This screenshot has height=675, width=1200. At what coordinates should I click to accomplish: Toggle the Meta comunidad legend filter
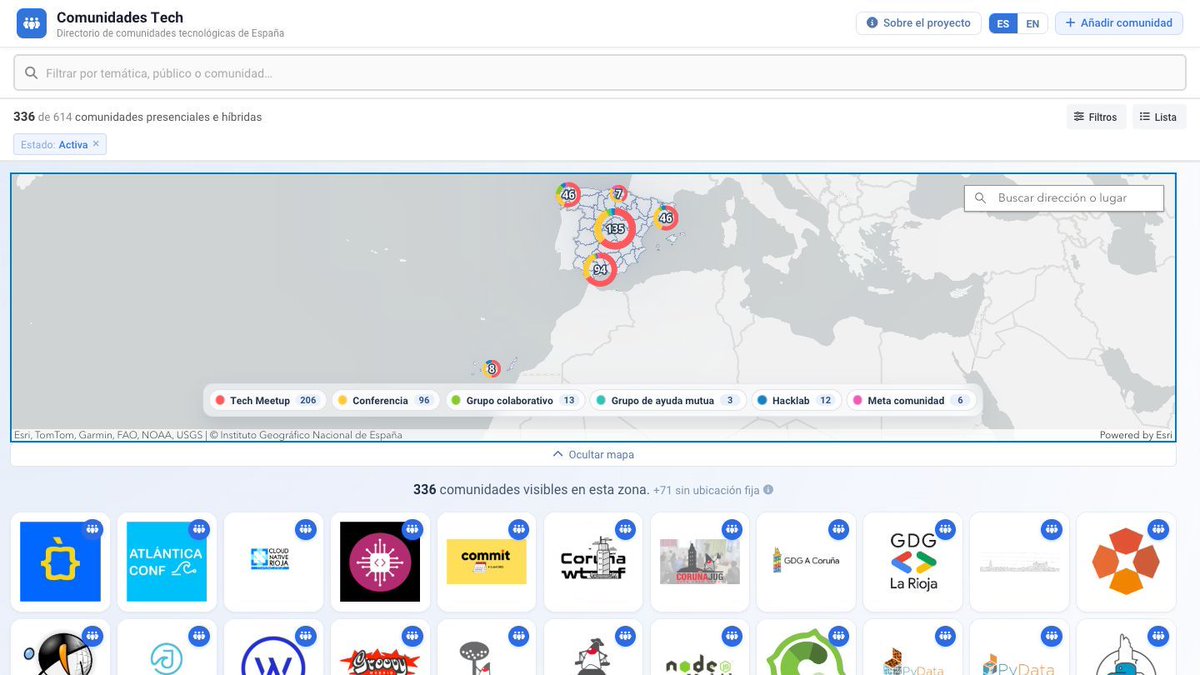click(911, 400)
